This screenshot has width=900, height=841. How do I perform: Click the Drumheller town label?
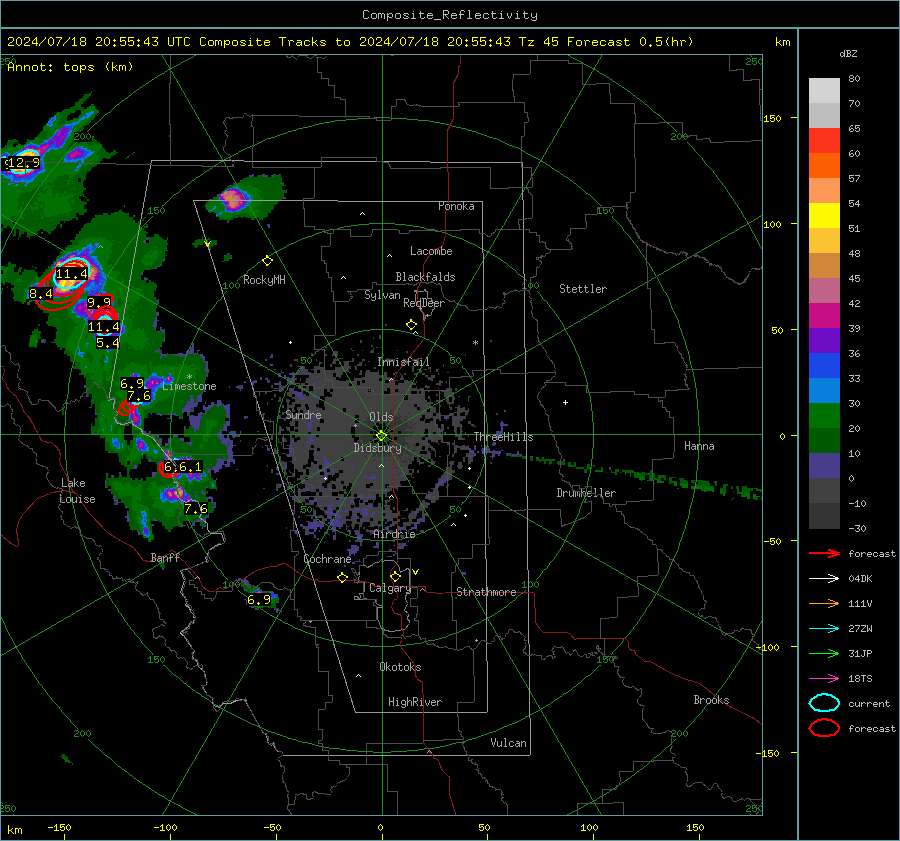pyautogui.click(x=586, y=493)
